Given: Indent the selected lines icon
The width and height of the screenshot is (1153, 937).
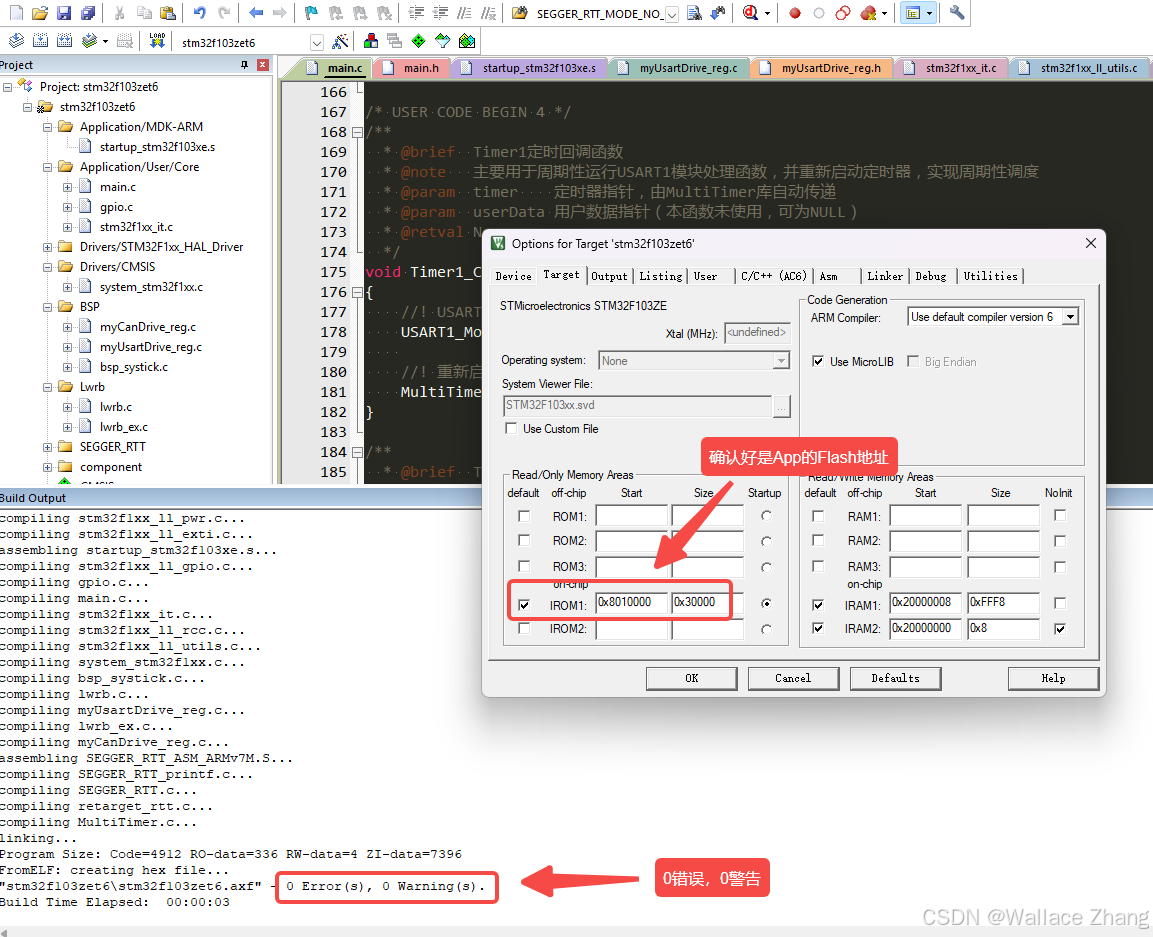Looking at the screenshot, I should click(416, 13).
